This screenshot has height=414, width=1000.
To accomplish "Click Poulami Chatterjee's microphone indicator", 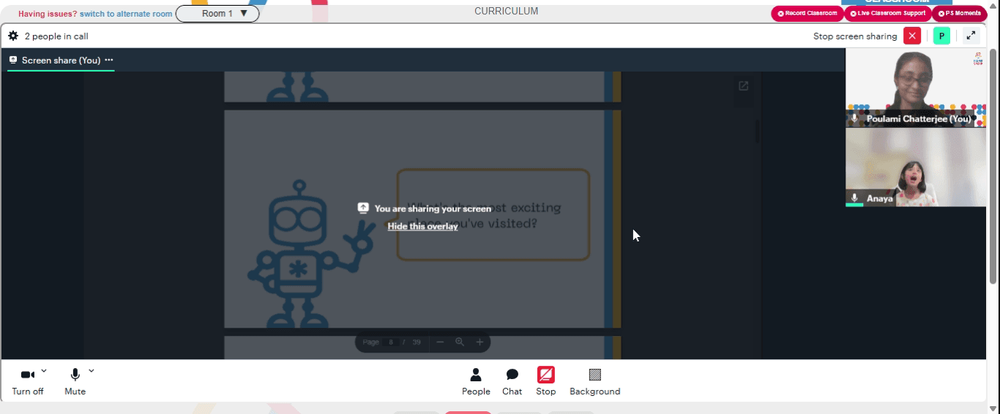I will pyautogui.click(x=855, y=119).
